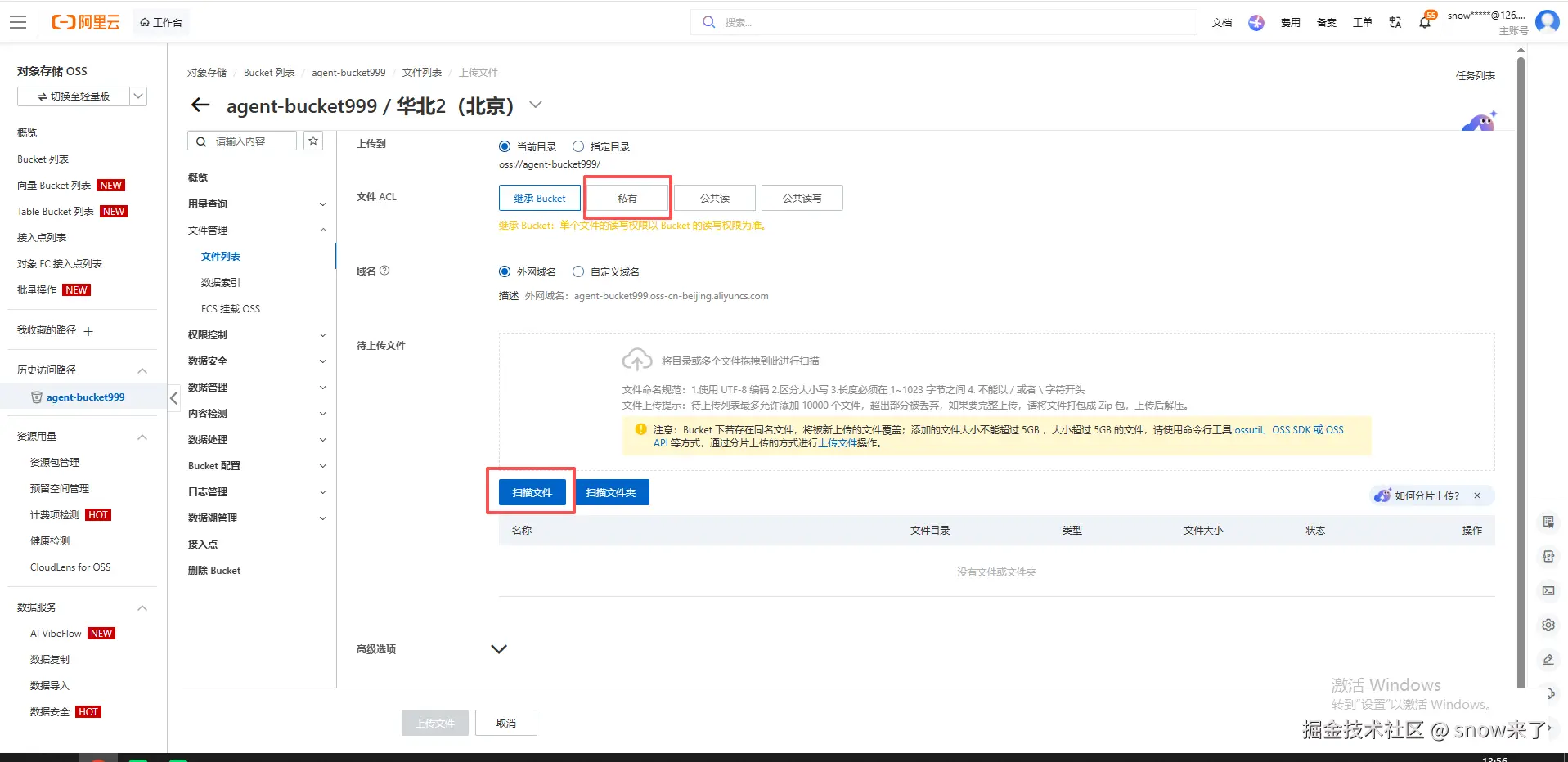Click the star favorite icon

[313, 141]
